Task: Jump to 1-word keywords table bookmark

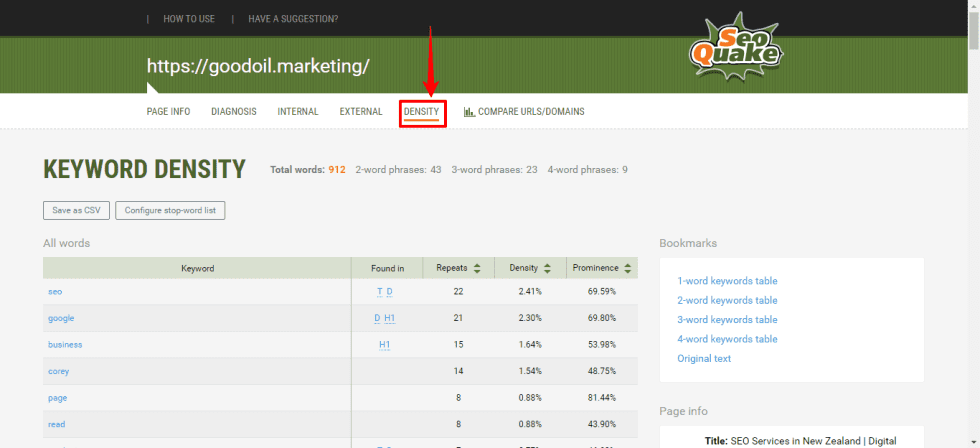Action: point(728,281)
